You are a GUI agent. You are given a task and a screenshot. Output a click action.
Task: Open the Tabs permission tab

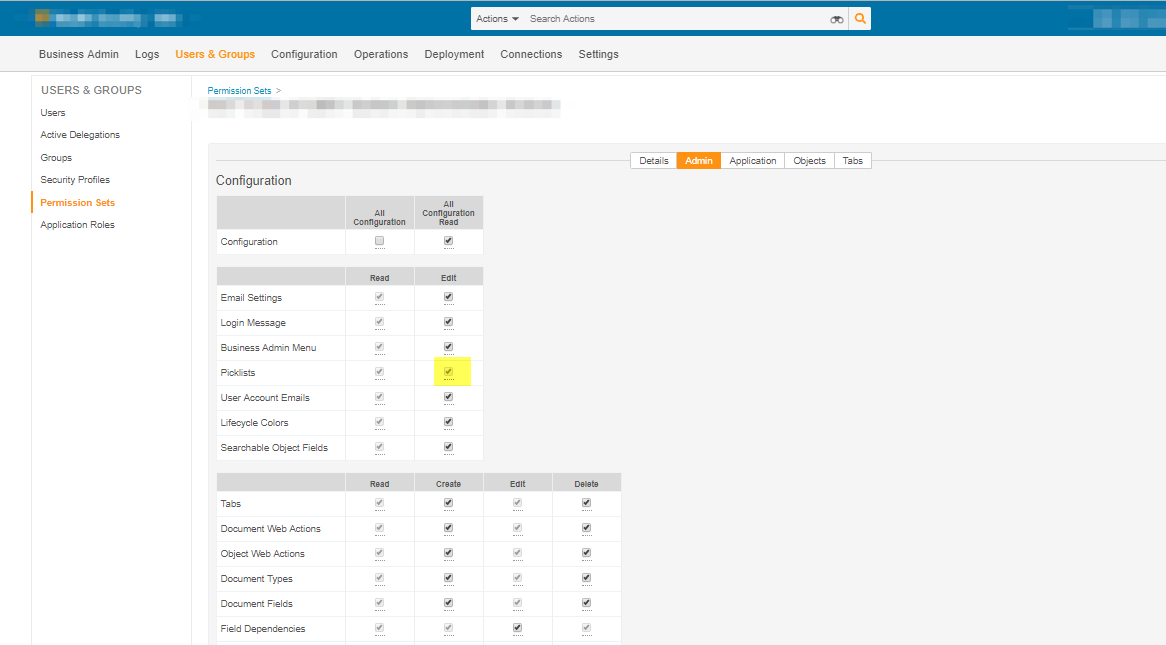click(x=852, y=161)
